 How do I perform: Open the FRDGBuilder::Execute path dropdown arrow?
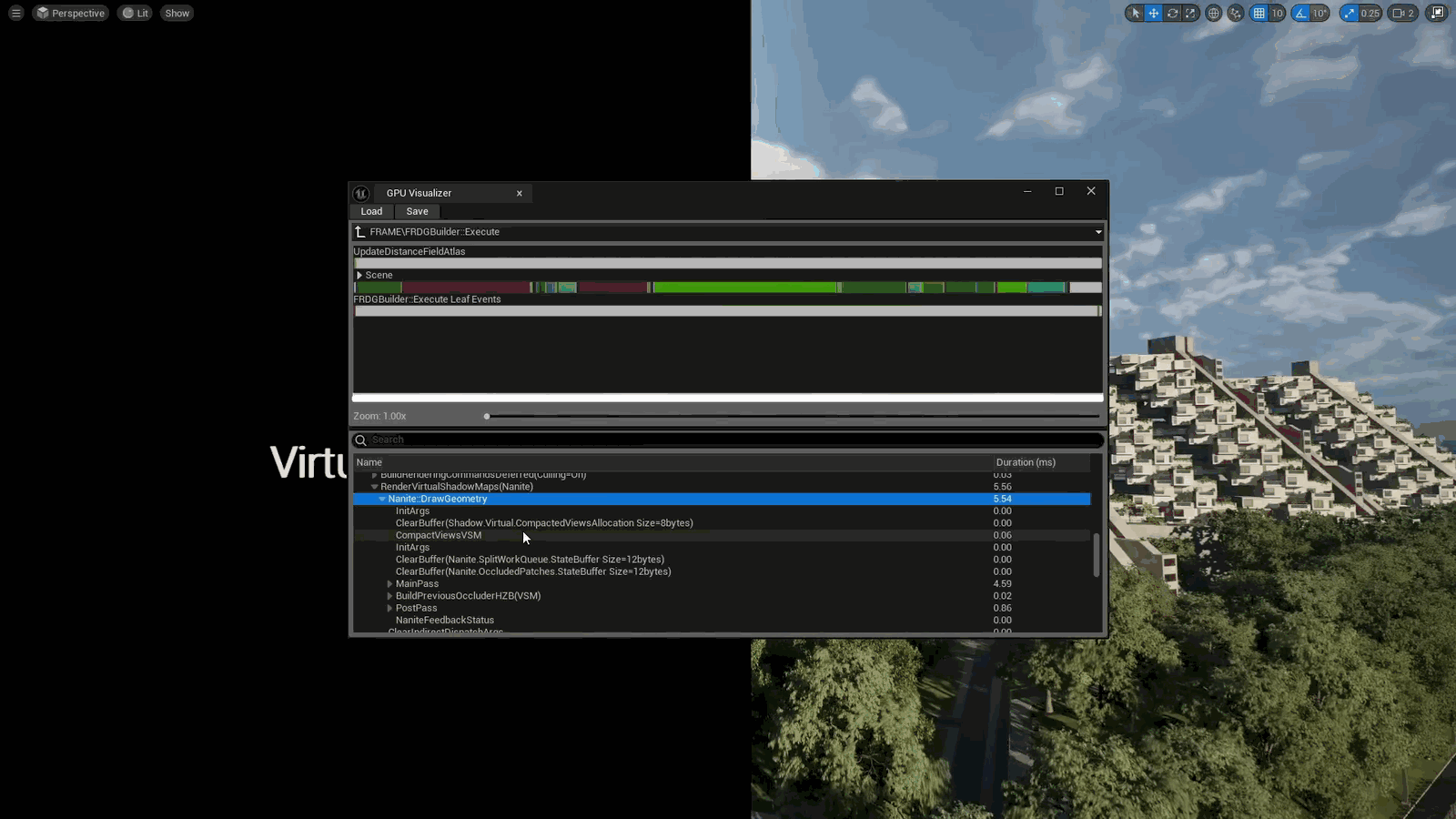click(1098, 232)
